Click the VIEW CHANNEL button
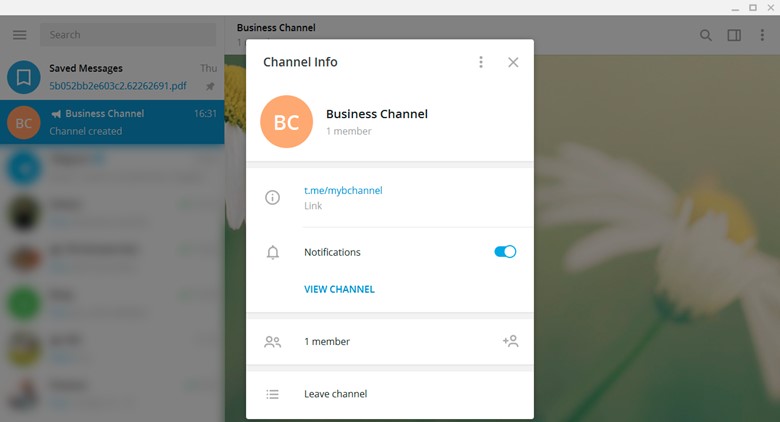The image size is (780, 422). point(339,289)
